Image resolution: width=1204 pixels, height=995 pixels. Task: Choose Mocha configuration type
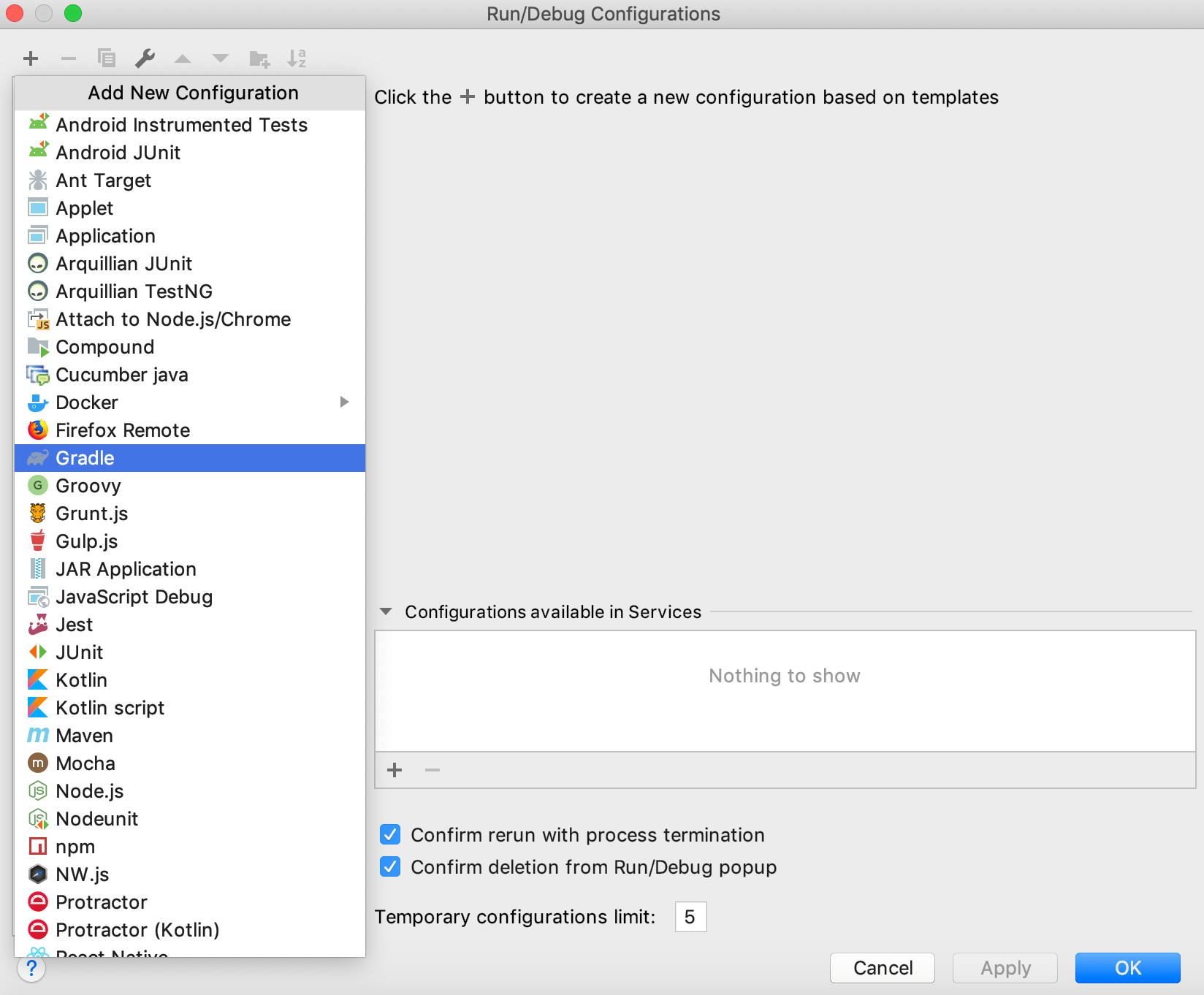(x=190, y=763)
